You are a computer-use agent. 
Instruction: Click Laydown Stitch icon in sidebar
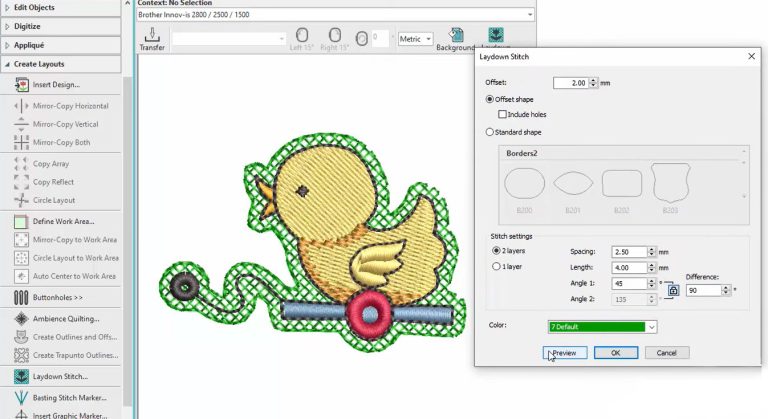tap(21, 376)
